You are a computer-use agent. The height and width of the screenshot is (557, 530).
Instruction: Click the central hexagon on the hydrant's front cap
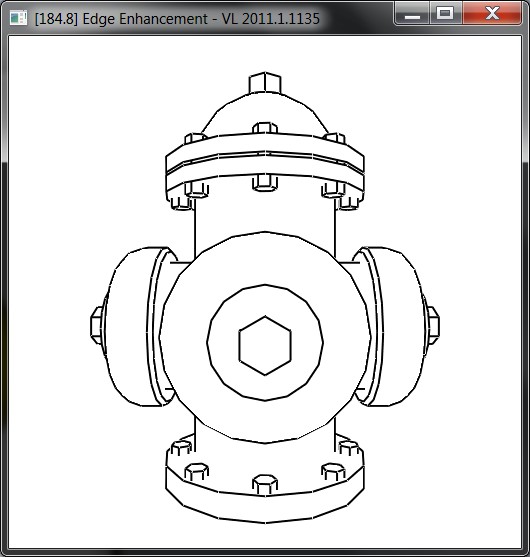[265, 345]
